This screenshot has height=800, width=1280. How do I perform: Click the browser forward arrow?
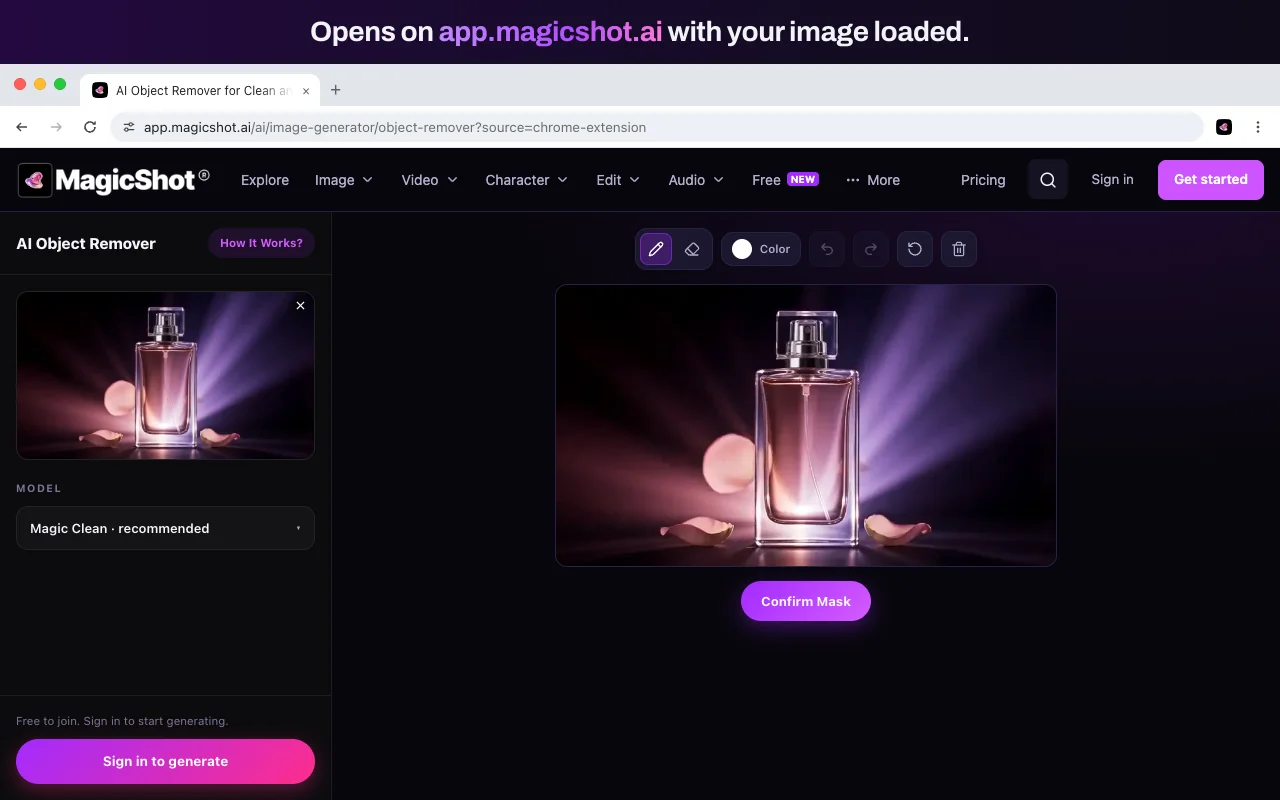[x=56, y=127]
